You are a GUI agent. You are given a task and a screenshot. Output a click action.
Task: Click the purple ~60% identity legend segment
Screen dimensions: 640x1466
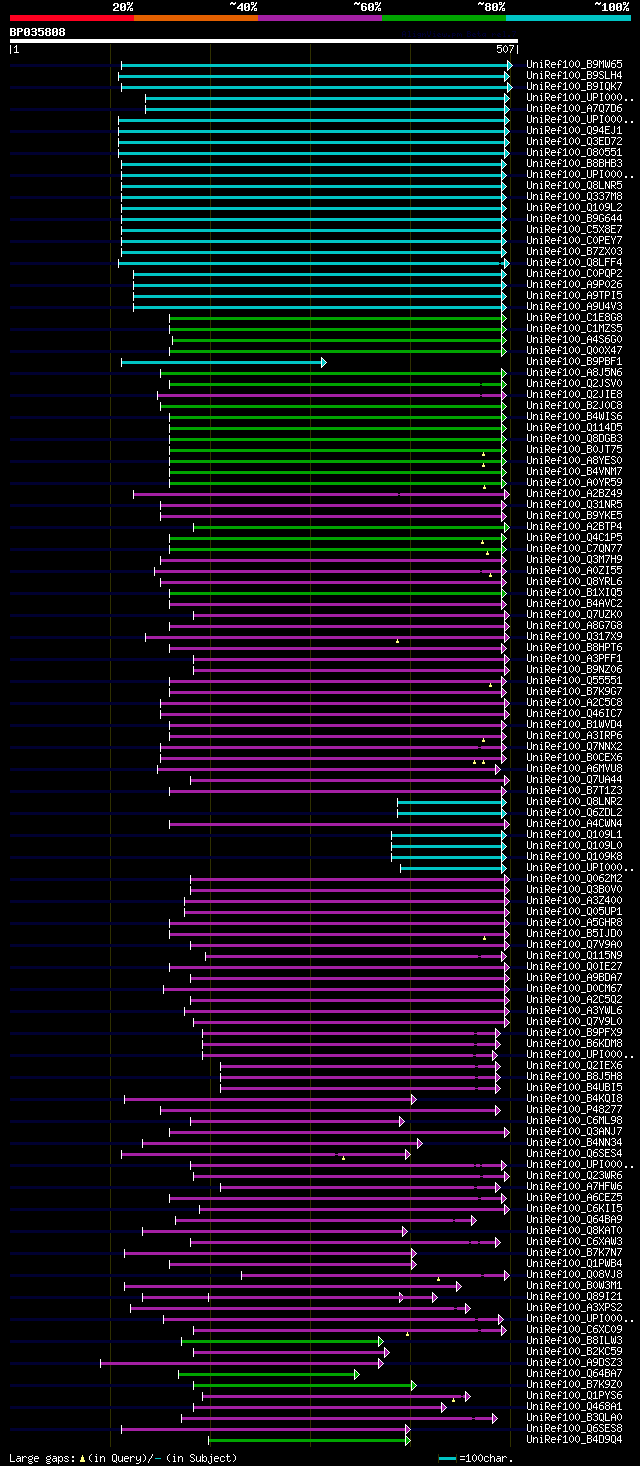[319, 18]
